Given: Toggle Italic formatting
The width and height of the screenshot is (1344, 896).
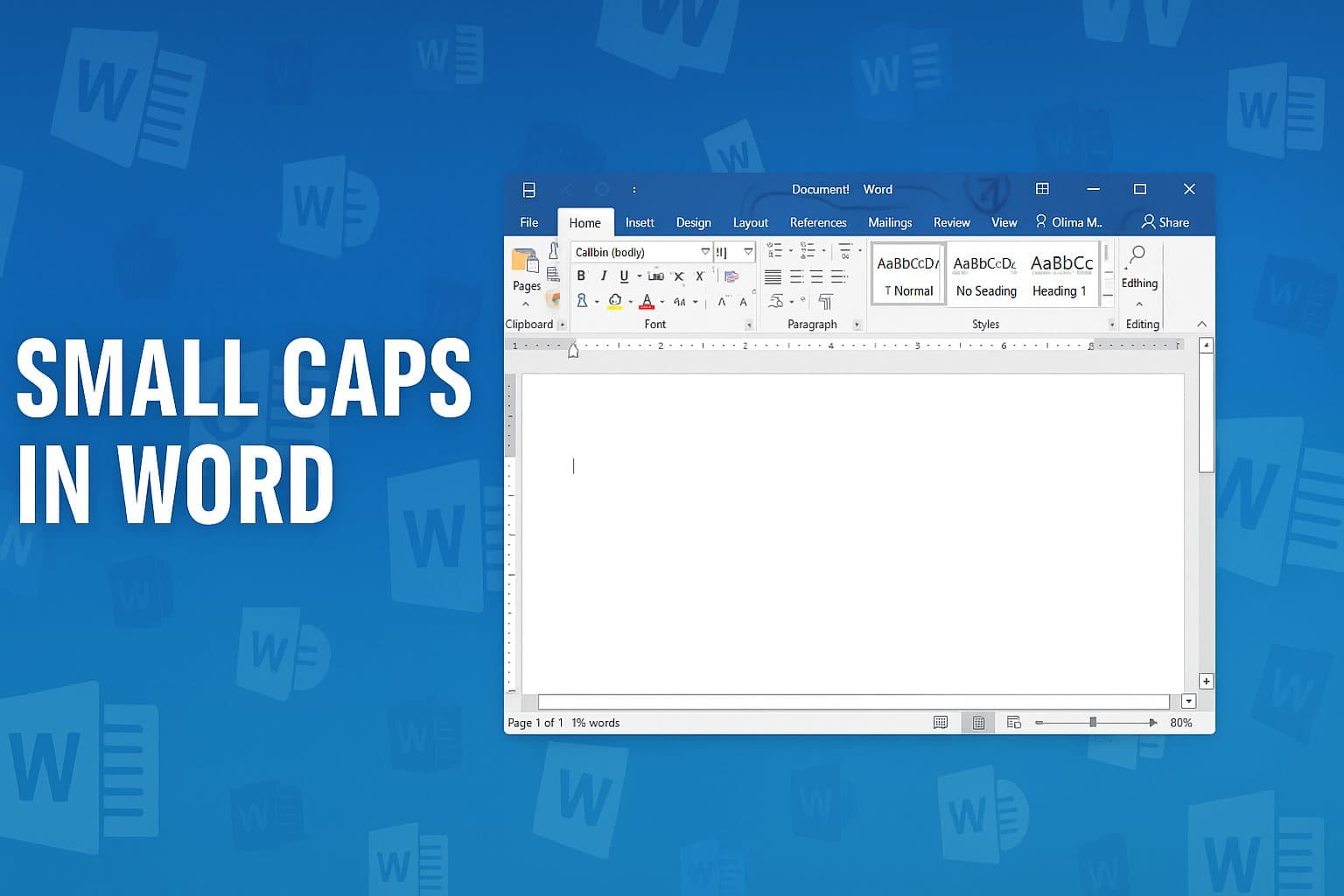Looking at the screenshot, I should click(x=603, y=276).
